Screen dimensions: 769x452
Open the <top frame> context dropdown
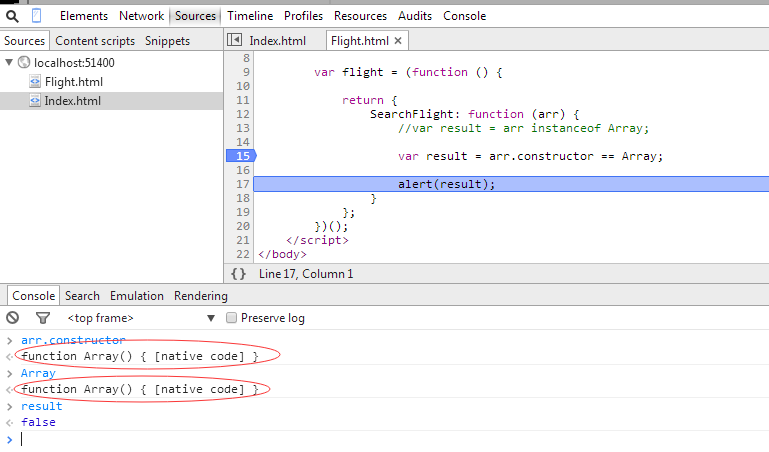141,318
